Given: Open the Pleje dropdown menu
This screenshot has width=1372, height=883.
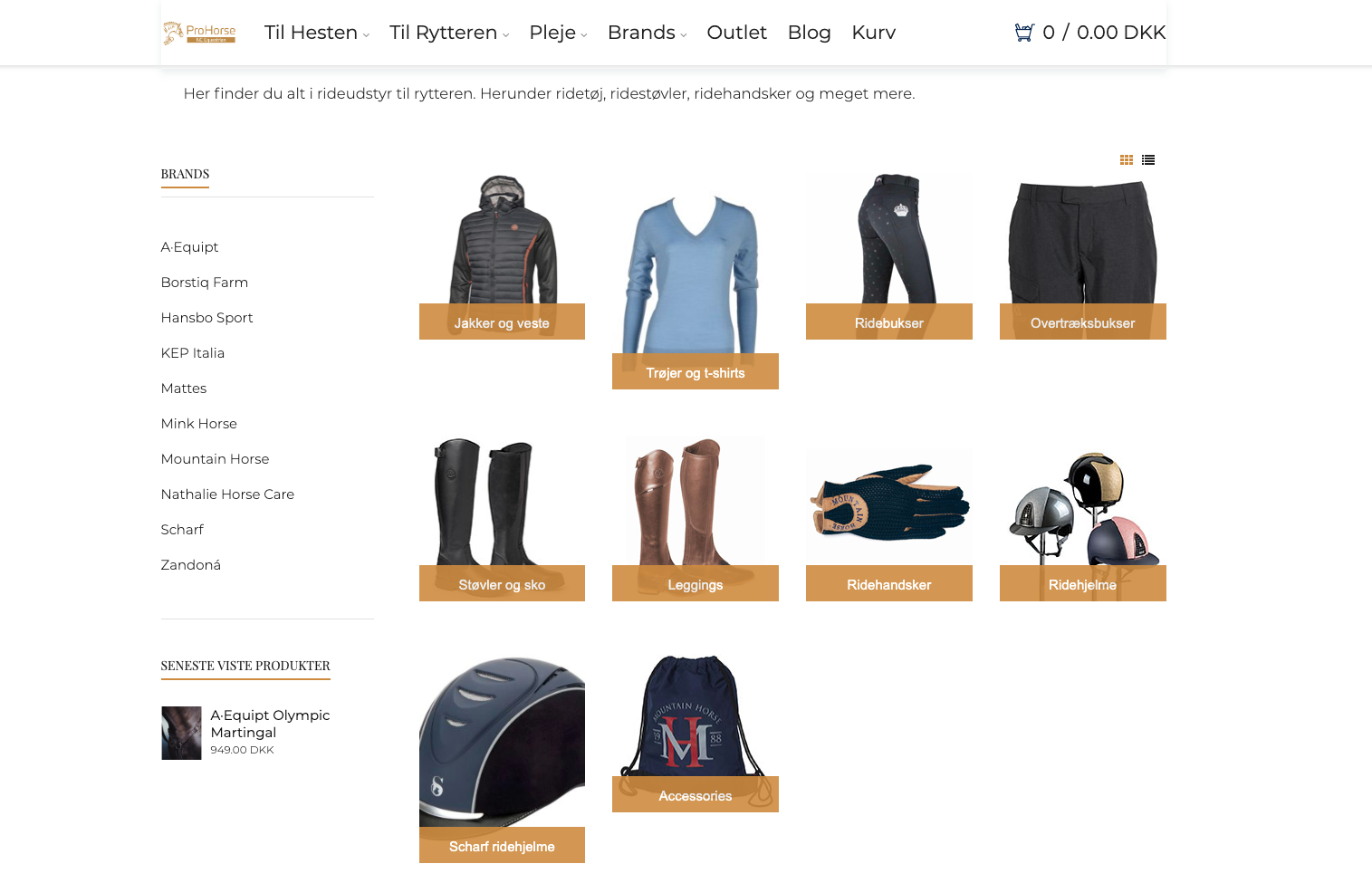Looking at the screenshot, I should 558,34.
